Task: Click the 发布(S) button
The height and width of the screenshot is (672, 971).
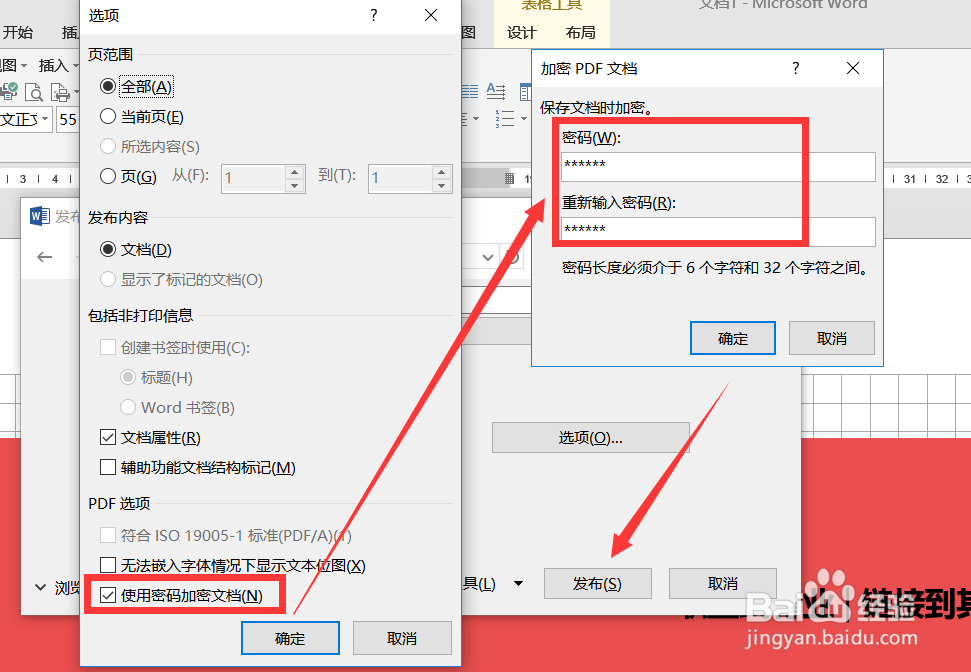Action: (597, 583)
